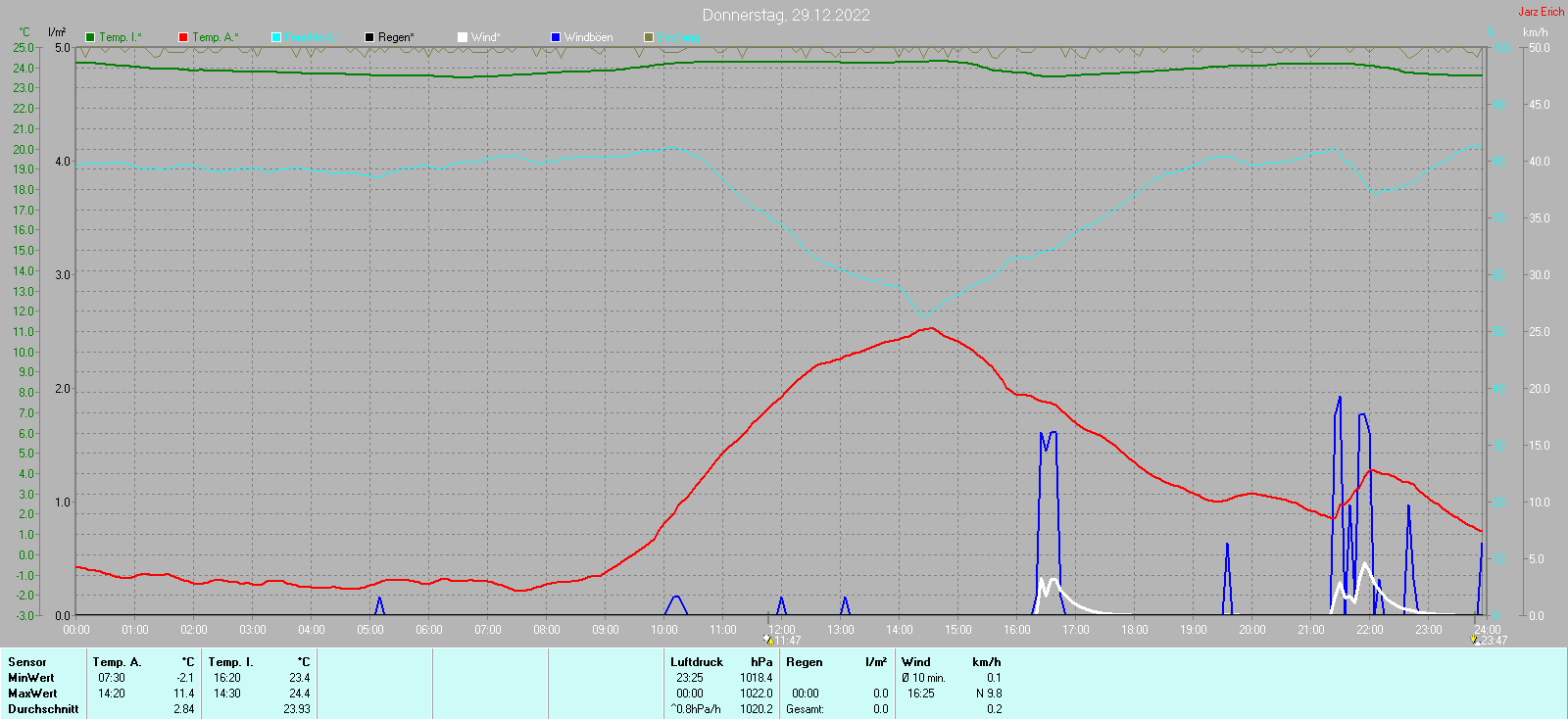Screen dimensions: 1568x719
Task: Click the '-2.1' minimum outdoor temperature value
Action: 184,678
